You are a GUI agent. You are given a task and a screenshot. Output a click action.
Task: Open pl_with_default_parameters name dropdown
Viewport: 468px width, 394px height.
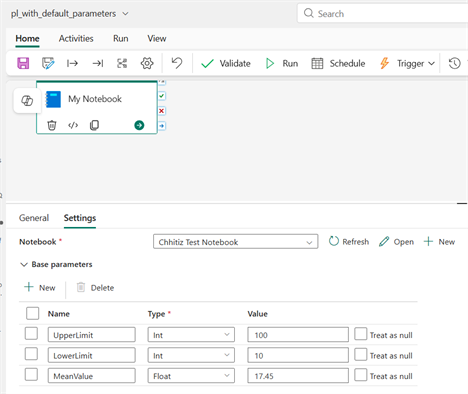click(x=125, y=14)
